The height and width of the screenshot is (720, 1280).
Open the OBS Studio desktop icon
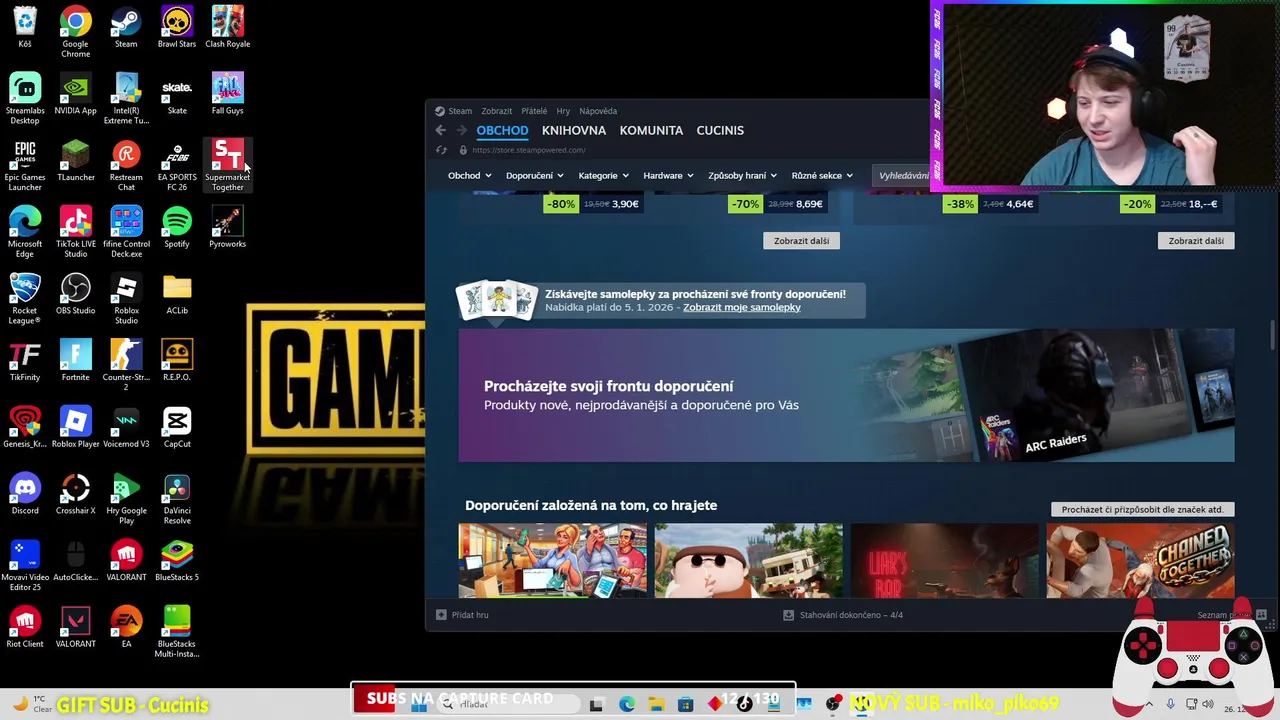pos(75,295)
